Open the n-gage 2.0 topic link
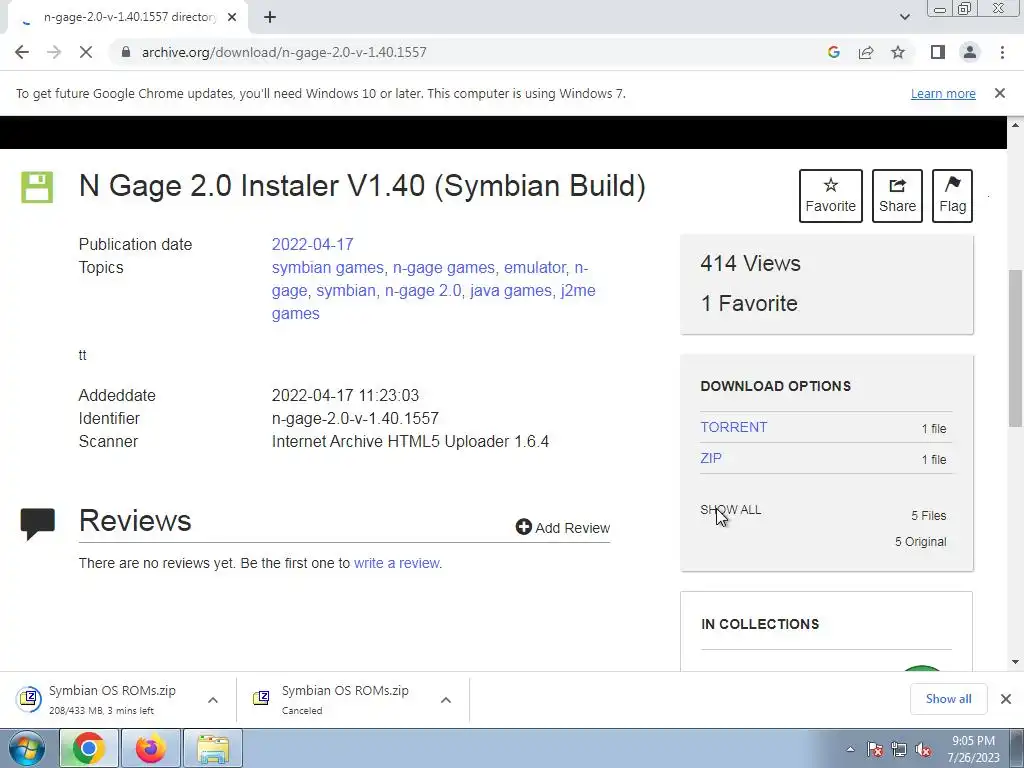1024x768 pixels. (x=423, y=291)
